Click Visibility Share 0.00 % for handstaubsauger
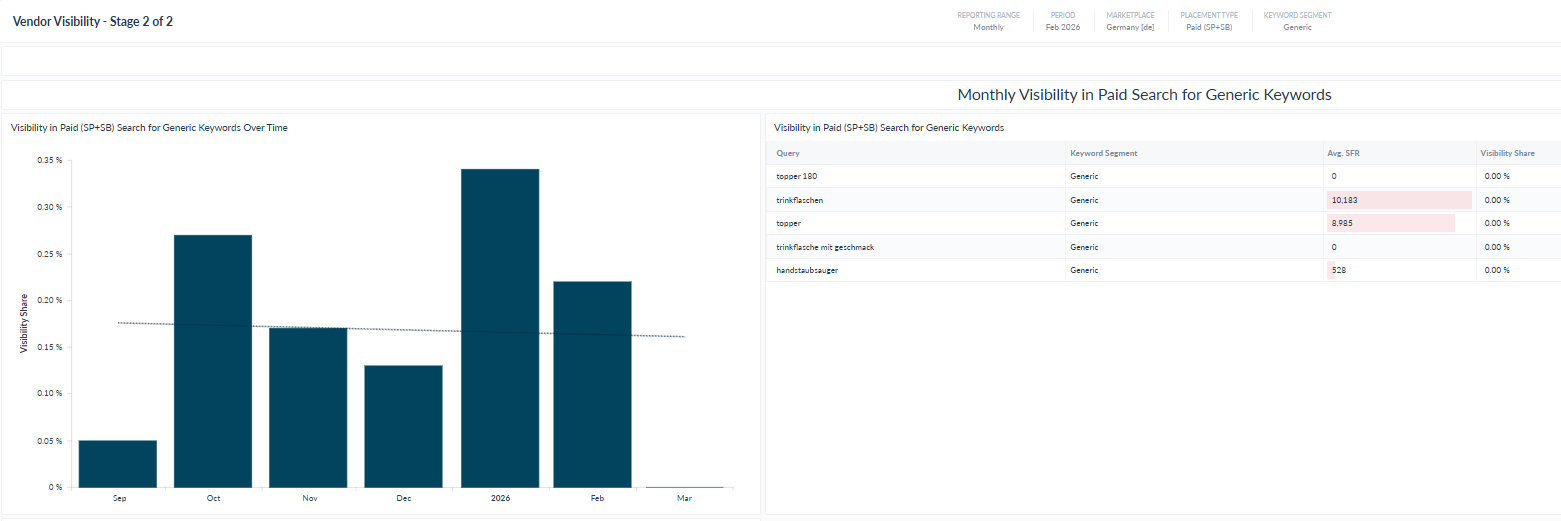The width and height of the screenshot is (1561, 521). 1497,270
